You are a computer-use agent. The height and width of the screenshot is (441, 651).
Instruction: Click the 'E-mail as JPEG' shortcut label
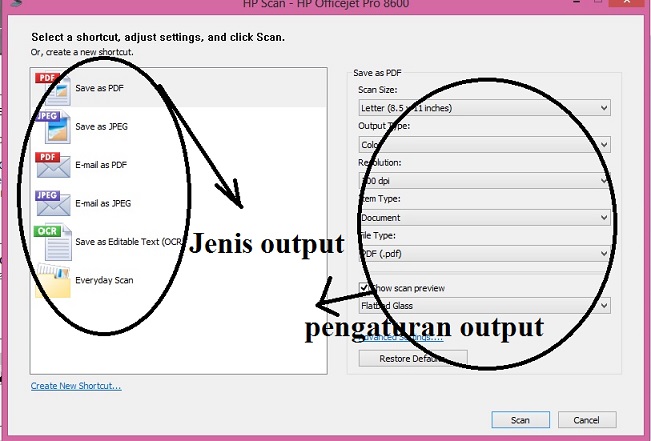click(103, 203)
